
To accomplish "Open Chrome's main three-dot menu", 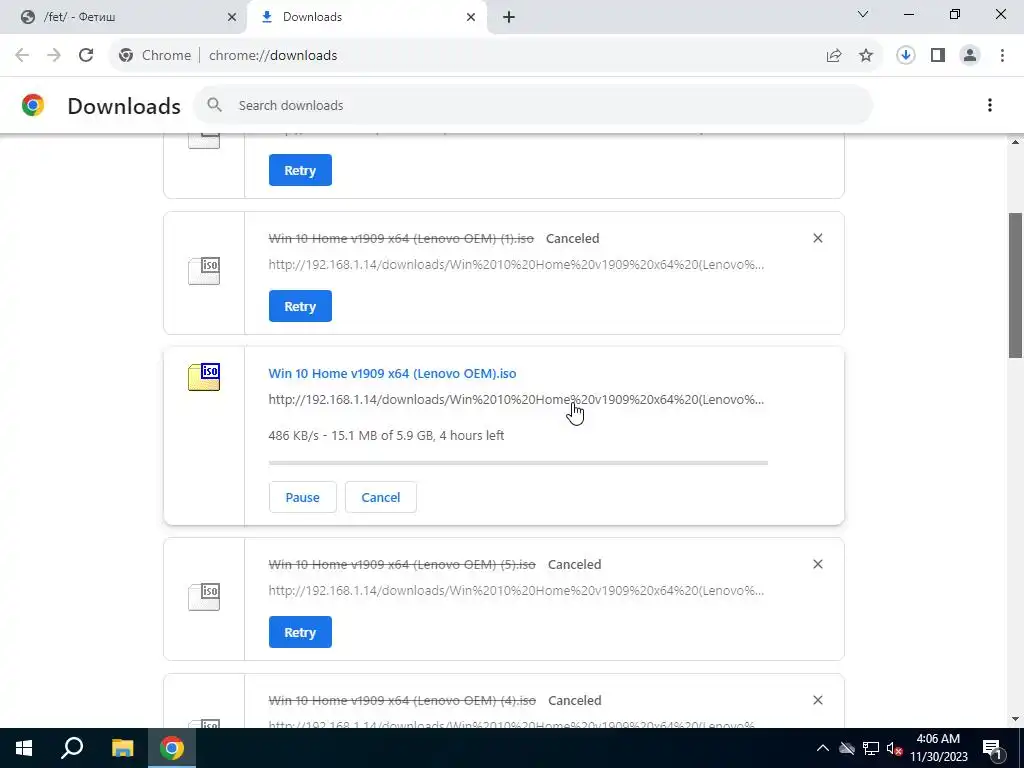I will 1002,56.
